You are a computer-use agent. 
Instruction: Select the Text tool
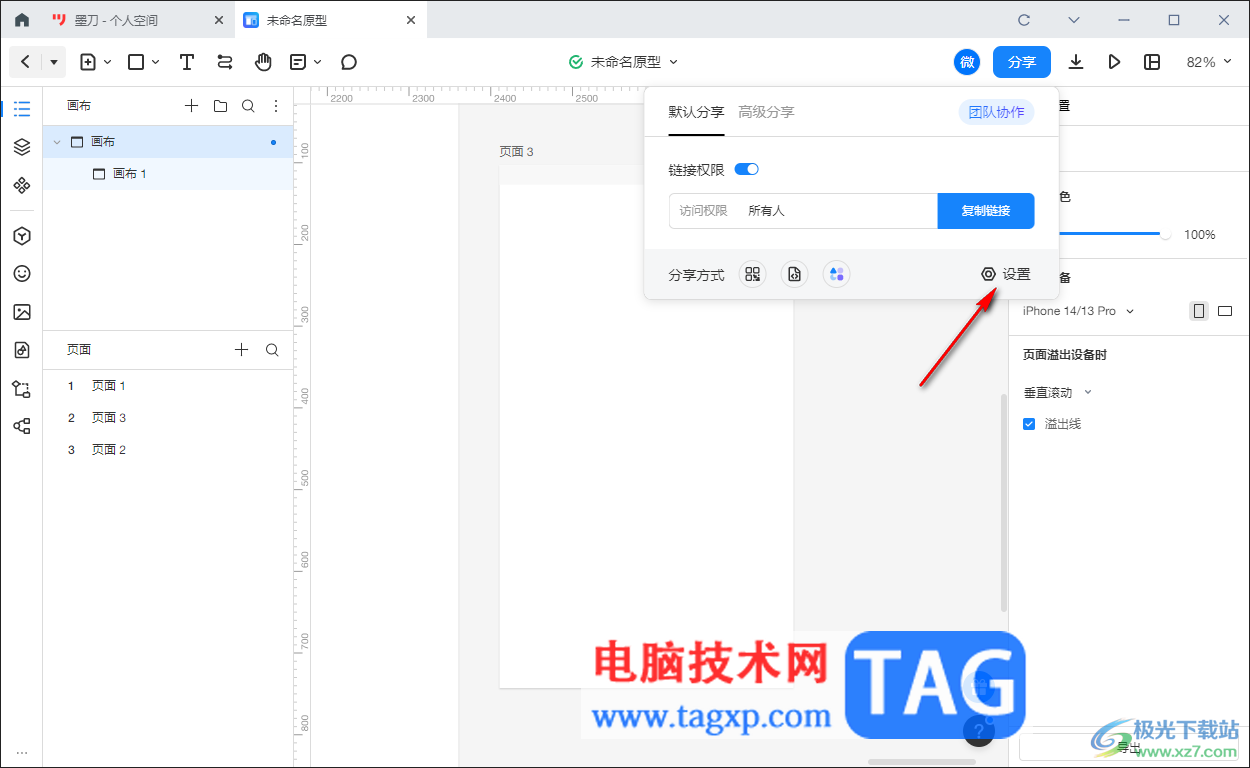tap(187, 62)
